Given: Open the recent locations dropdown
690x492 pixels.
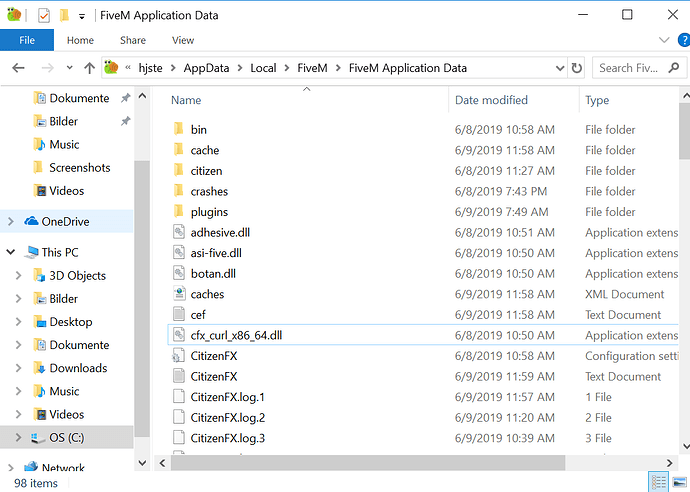Looking at the screenshot, I should 70,68.
